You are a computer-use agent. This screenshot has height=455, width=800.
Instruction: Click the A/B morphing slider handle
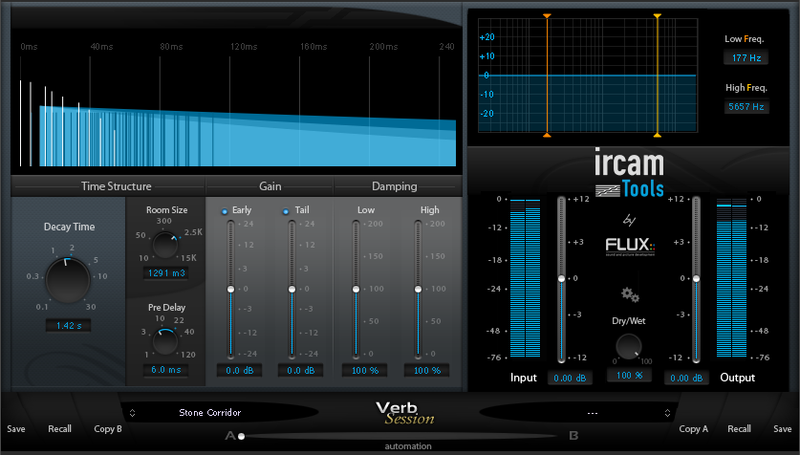(241, 436)
